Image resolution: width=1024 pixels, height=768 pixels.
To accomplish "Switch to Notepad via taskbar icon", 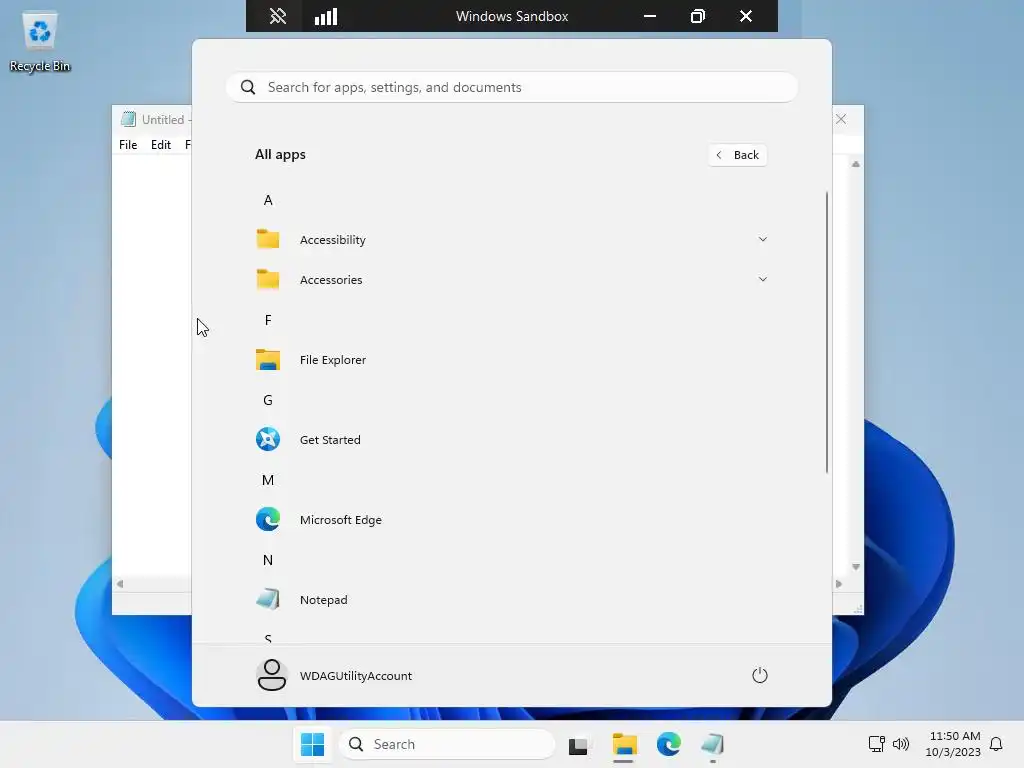I will 712,744.
